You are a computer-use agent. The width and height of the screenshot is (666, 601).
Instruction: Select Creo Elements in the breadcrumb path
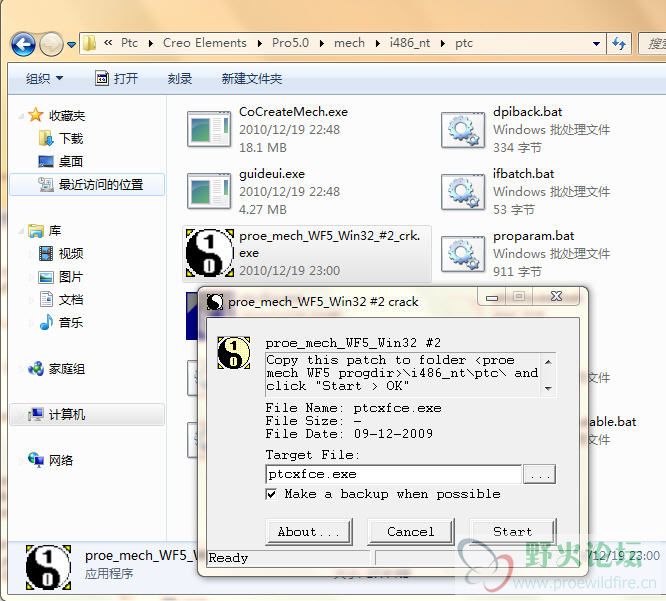pyautogui.click(x=205, y=43)
